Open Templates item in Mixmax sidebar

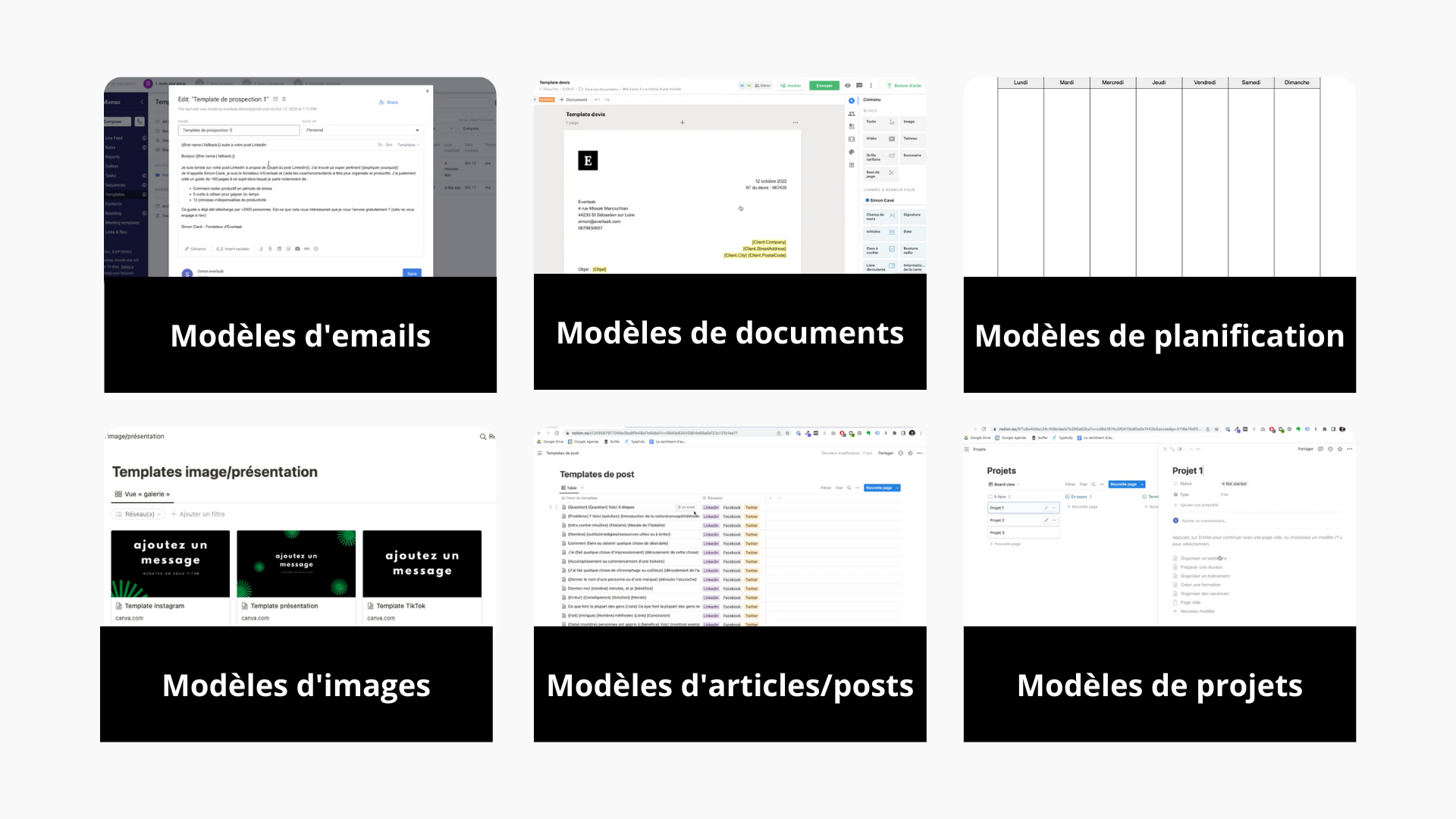pos(115,194)
